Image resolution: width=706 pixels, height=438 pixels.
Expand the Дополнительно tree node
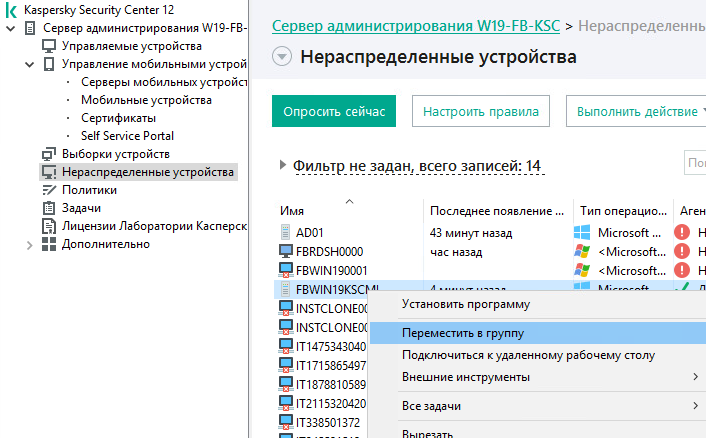tap(29, 244)
